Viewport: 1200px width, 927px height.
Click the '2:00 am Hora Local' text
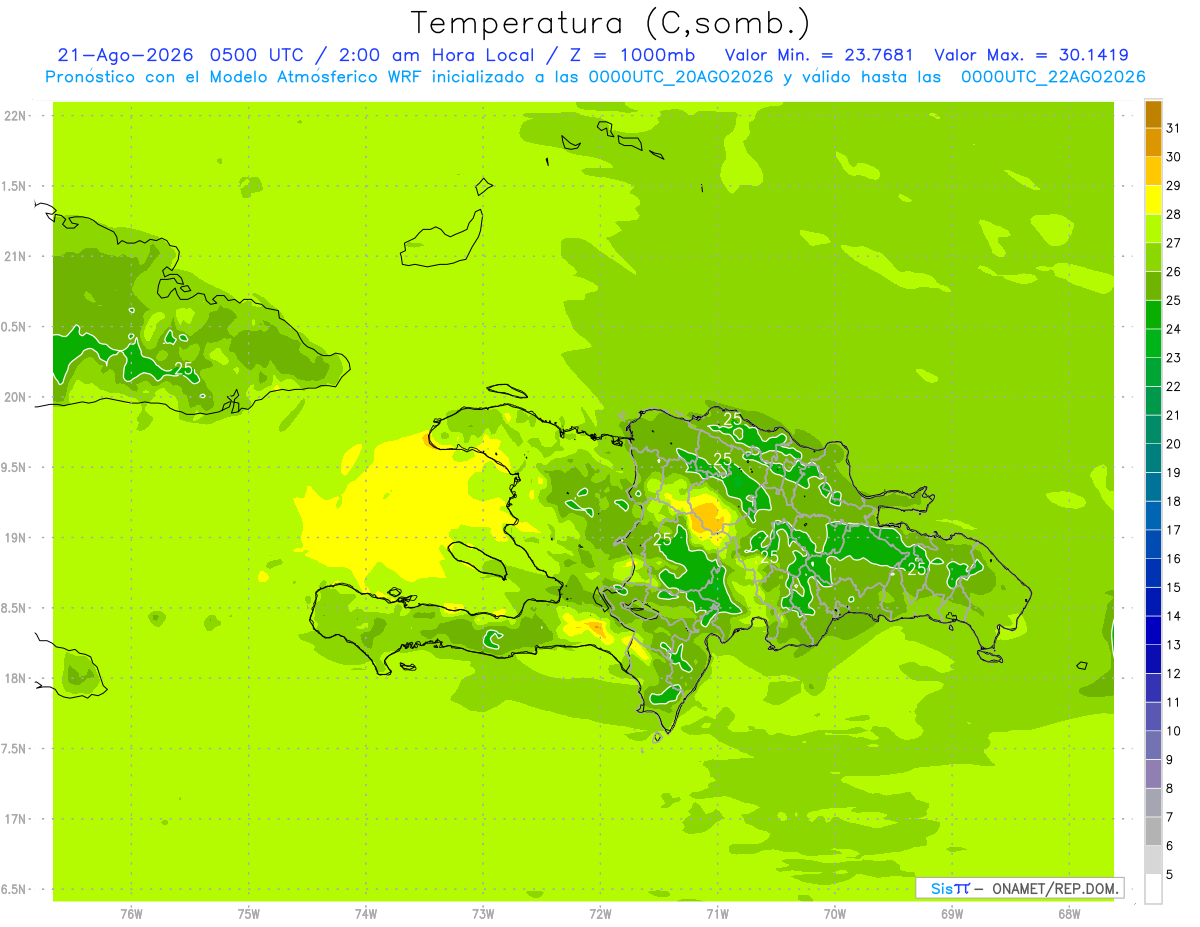pos(441,55)
